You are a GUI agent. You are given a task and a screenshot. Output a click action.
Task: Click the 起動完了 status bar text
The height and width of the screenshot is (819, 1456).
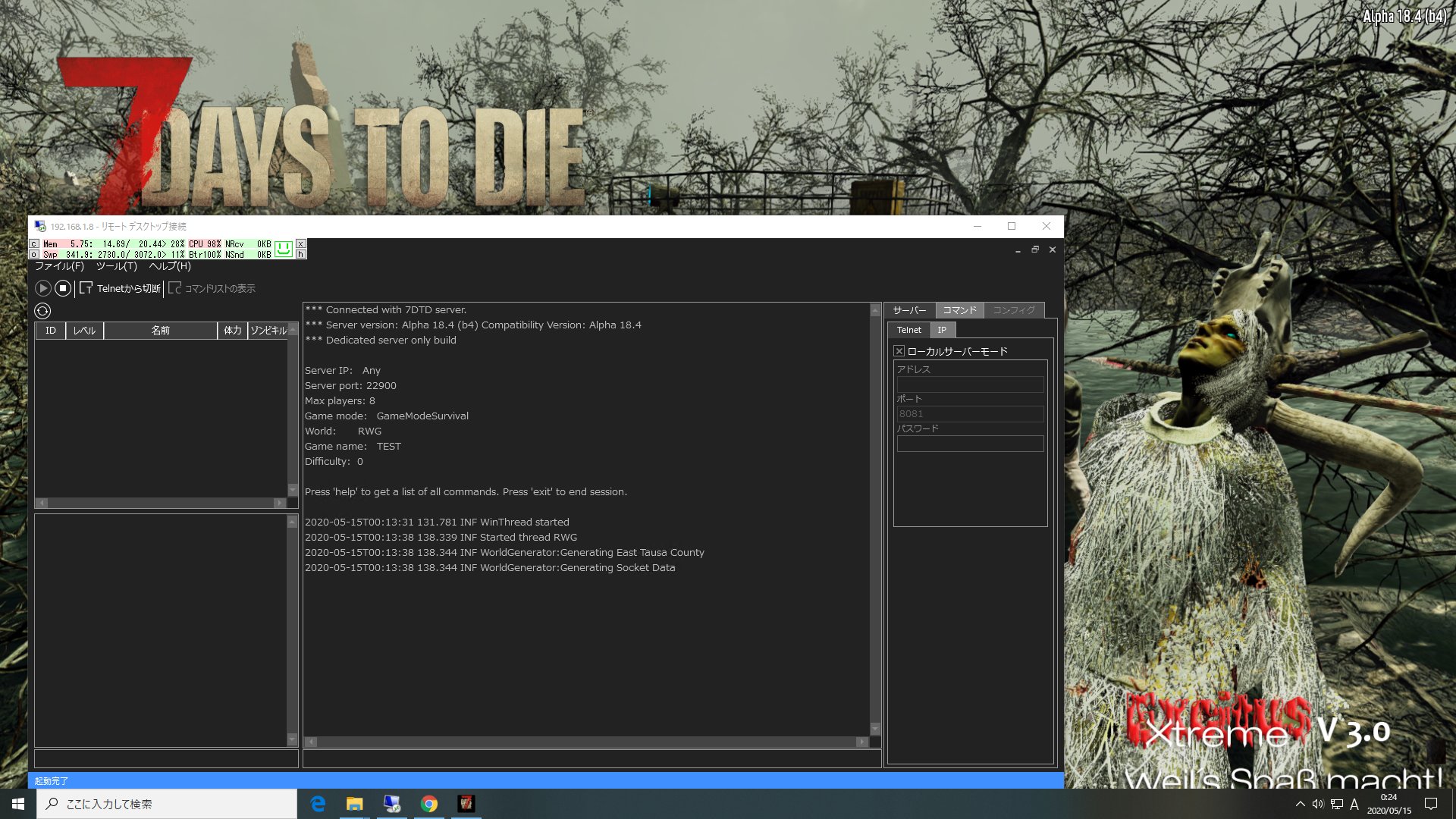[52, 781]
